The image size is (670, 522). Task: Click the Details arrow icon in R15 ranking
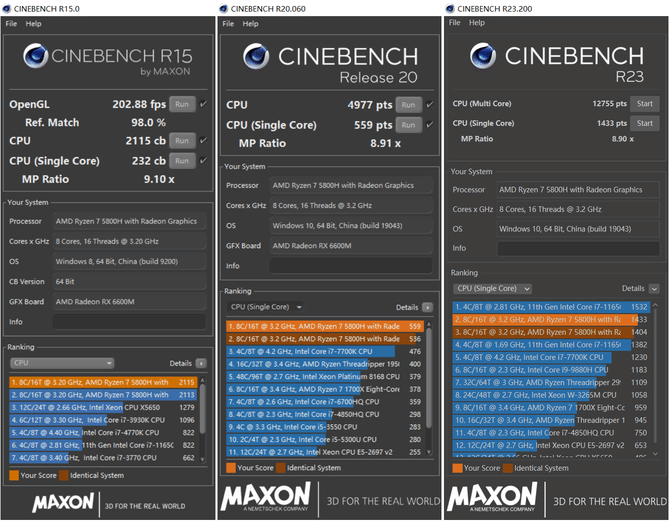tap(201, 363)
